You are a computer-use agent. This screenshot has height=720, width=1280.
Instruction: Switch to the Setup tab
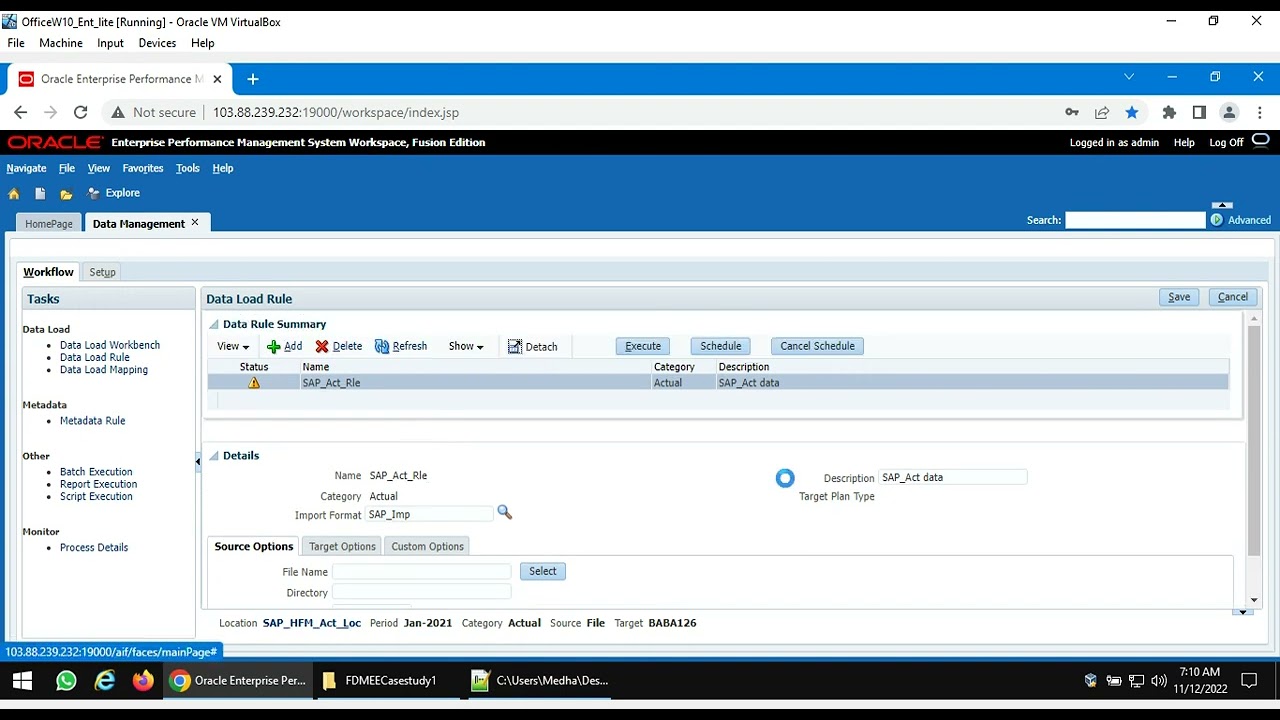click(102, 272)
